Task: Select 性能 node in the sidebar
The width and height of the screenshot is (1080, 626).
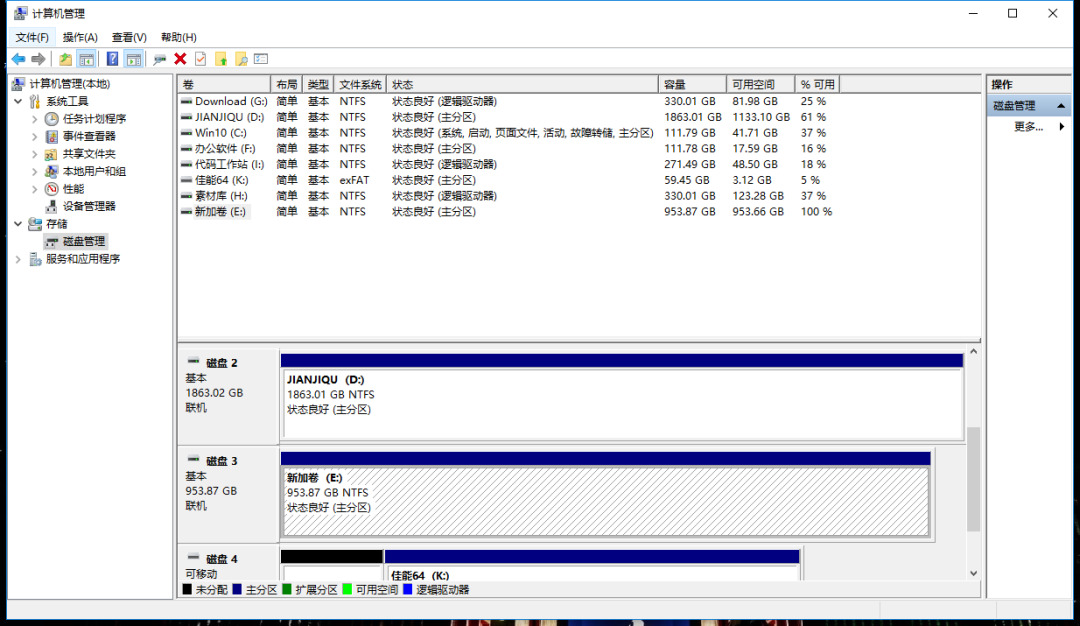Action: 73,189
